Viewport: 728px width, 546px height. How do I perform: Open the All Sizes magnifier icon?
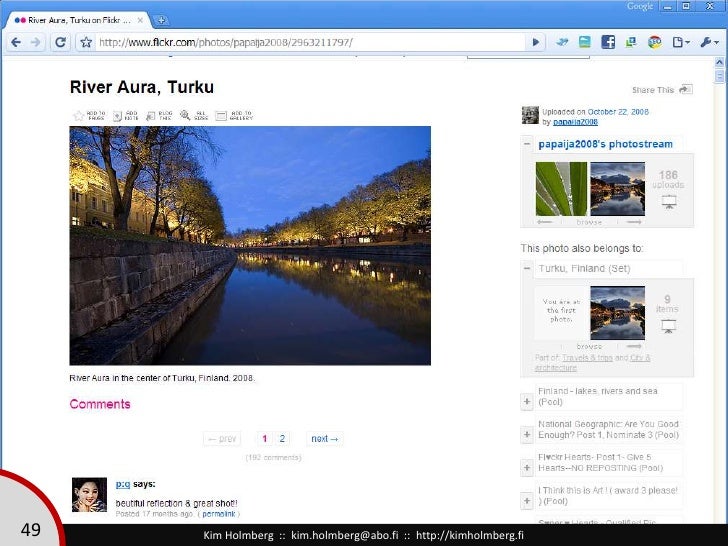click(x=186, y=116)
